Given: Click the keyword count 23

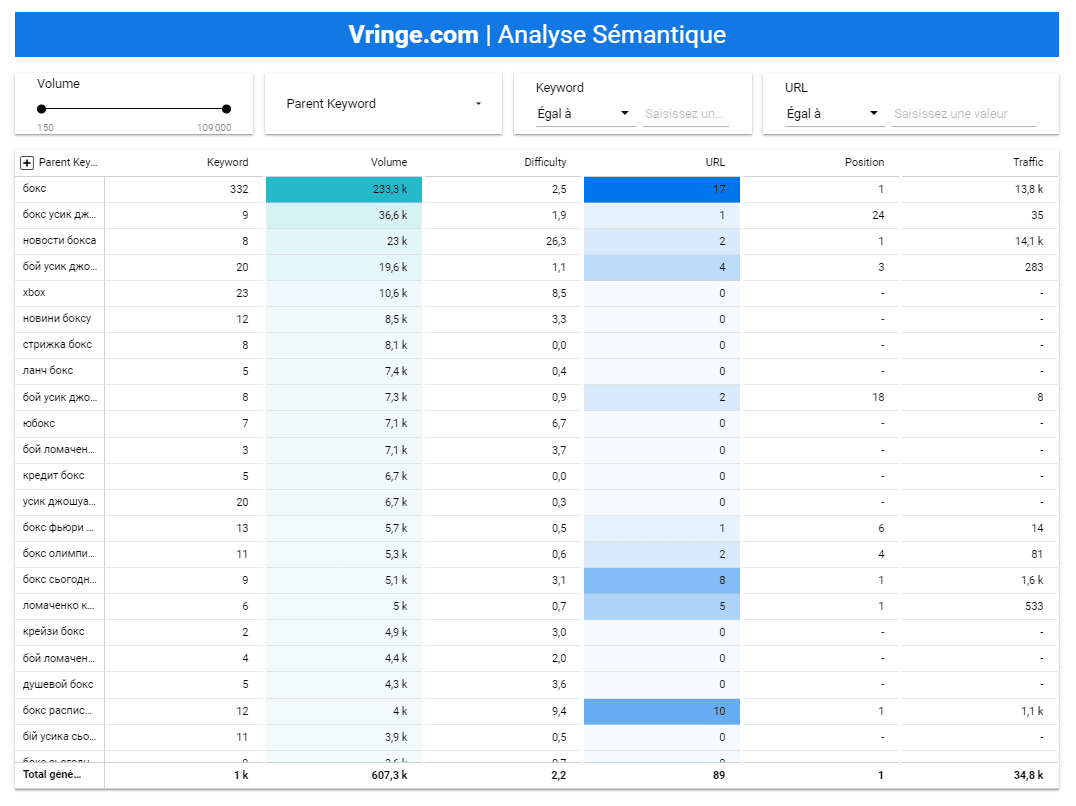Looking at the screenshot, I should [242, 294].
